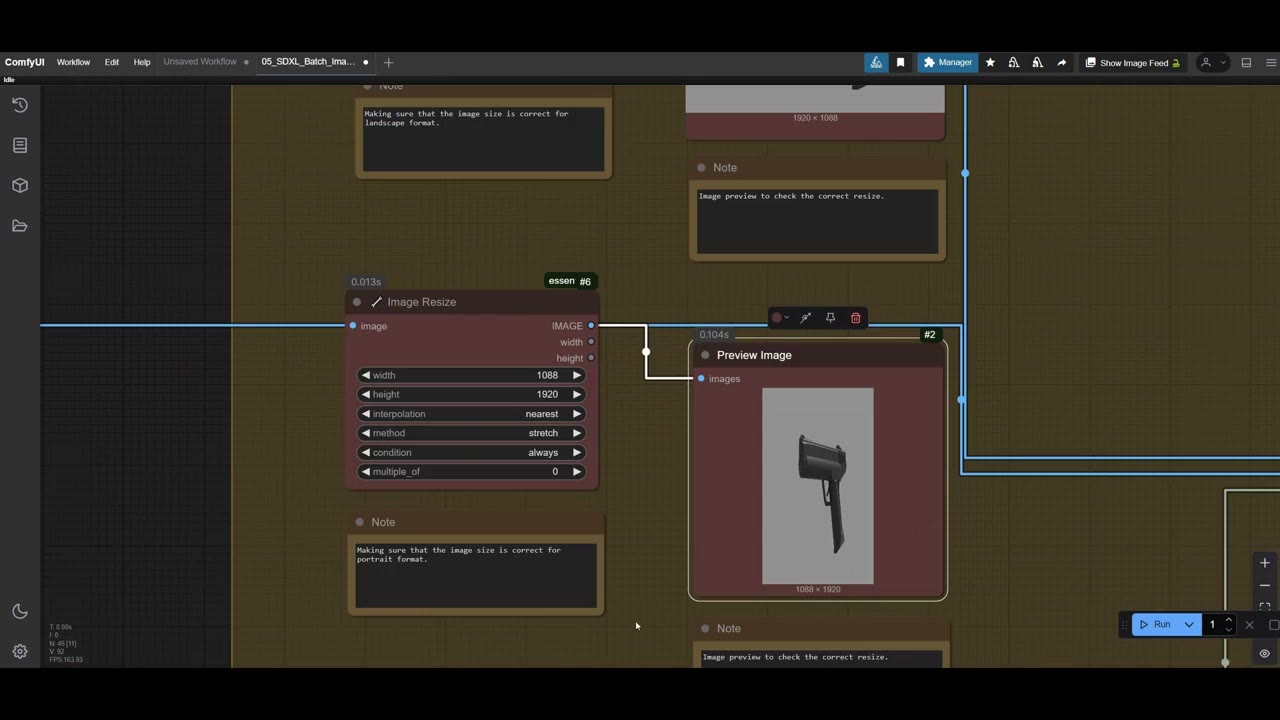The image size is (1280, 720).
Task: Open the Workflow menu
Action: (x=73, y=62)
